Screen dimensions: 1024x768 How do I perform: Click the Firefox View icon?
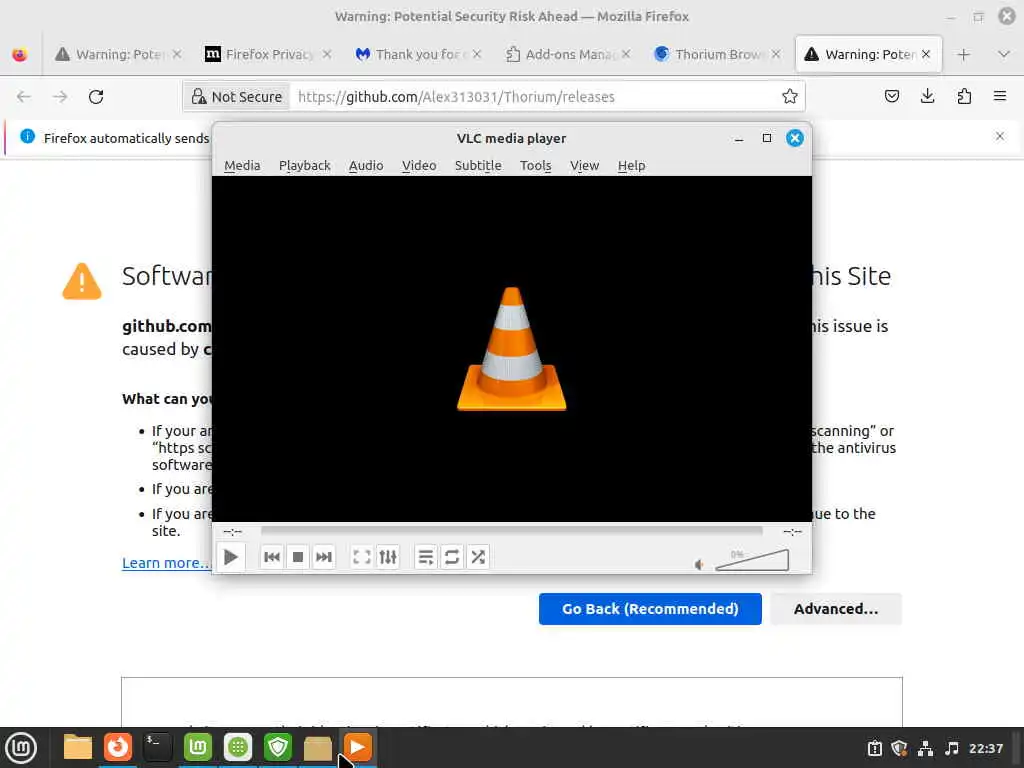point(20,54)
